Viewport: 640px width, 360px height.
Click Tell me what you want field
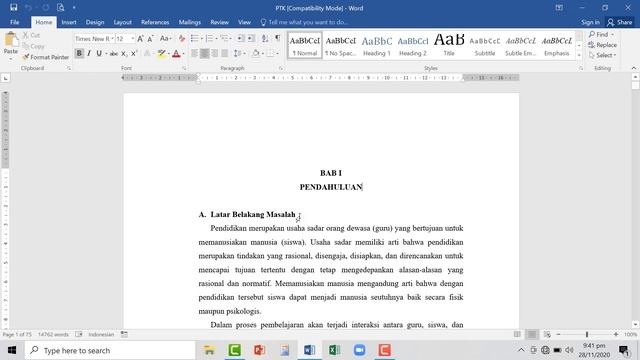pos(304,22)
